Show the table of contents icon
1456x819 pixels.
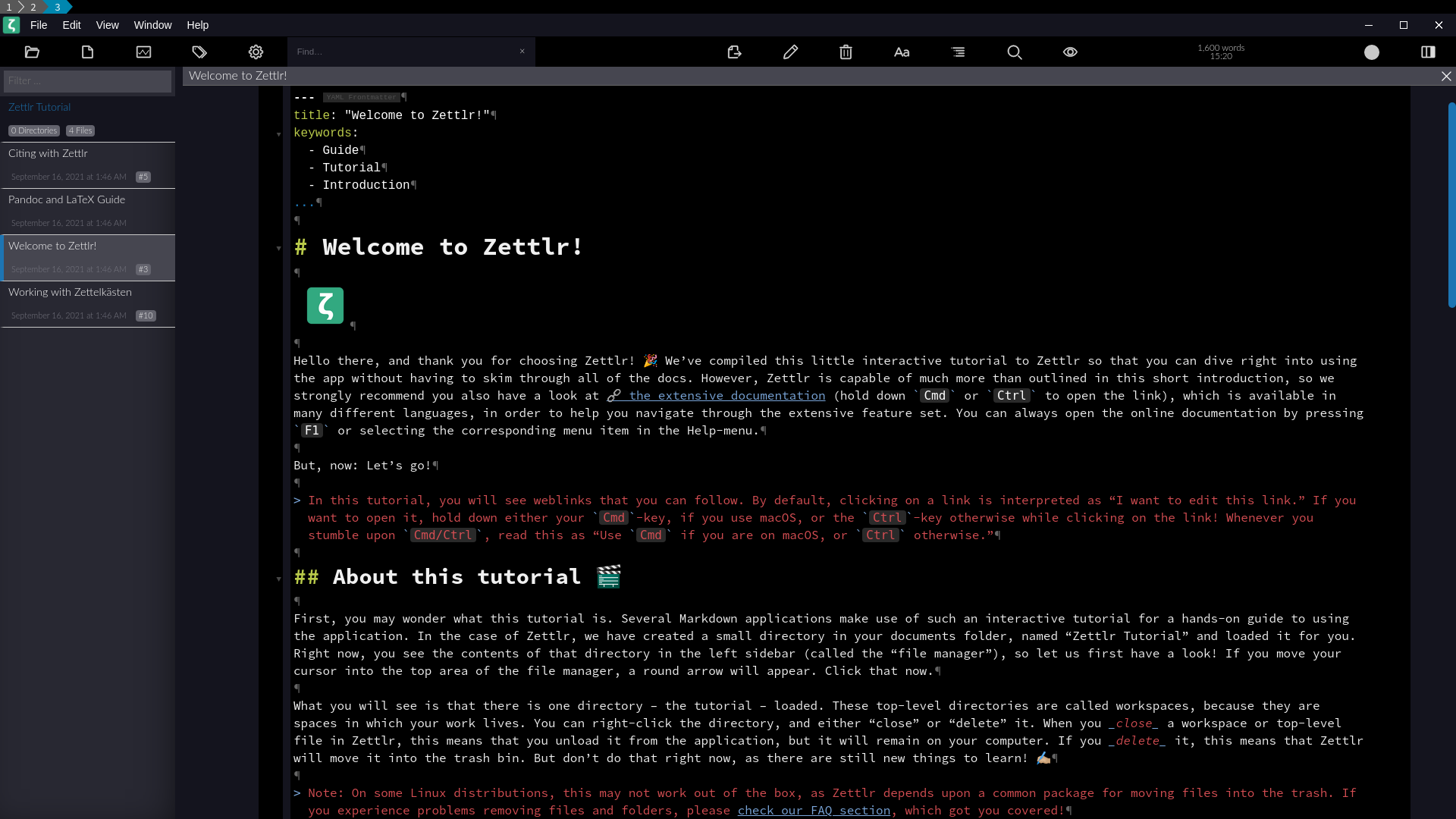pos(958,52)
